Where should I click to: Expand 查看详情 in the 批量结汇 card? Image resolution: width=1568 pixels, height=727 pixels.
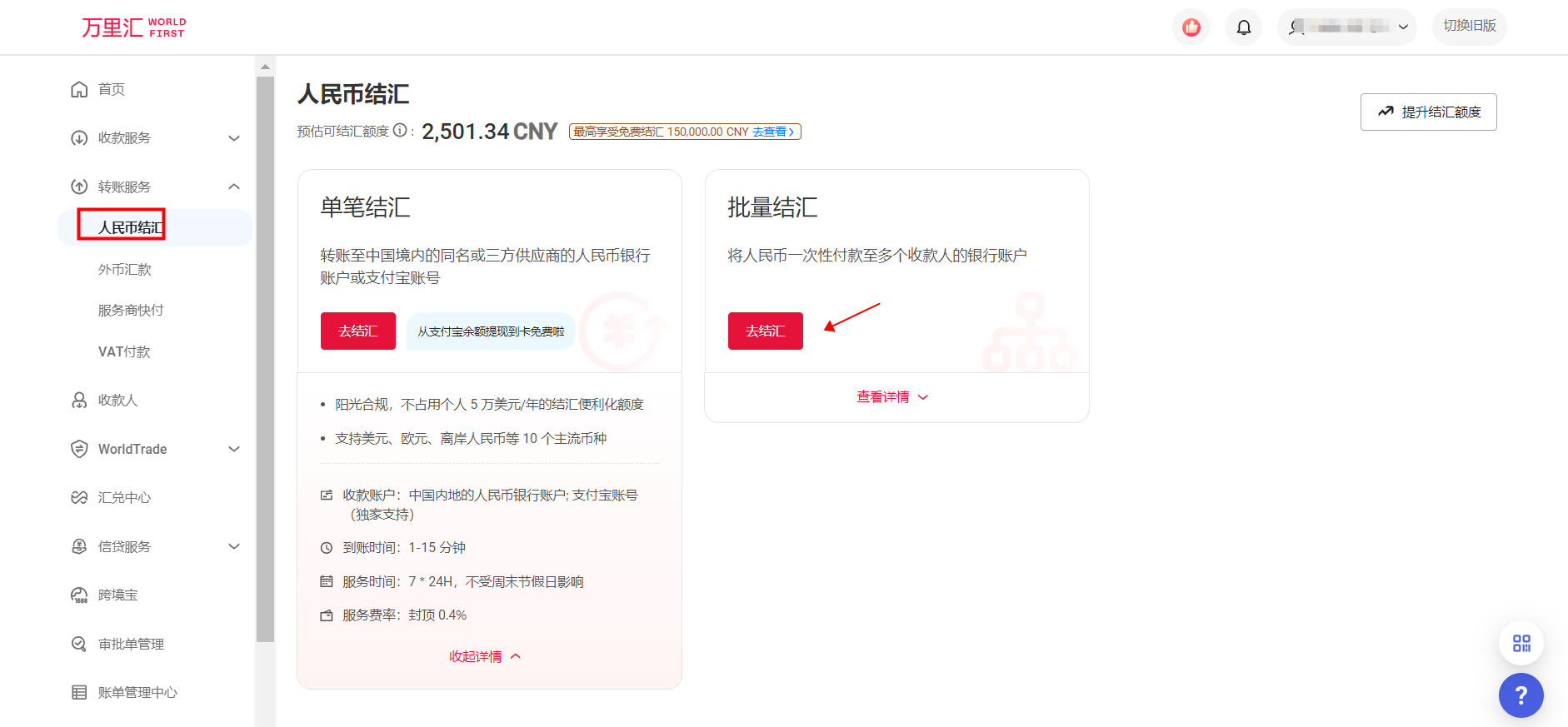pos(891,397)
